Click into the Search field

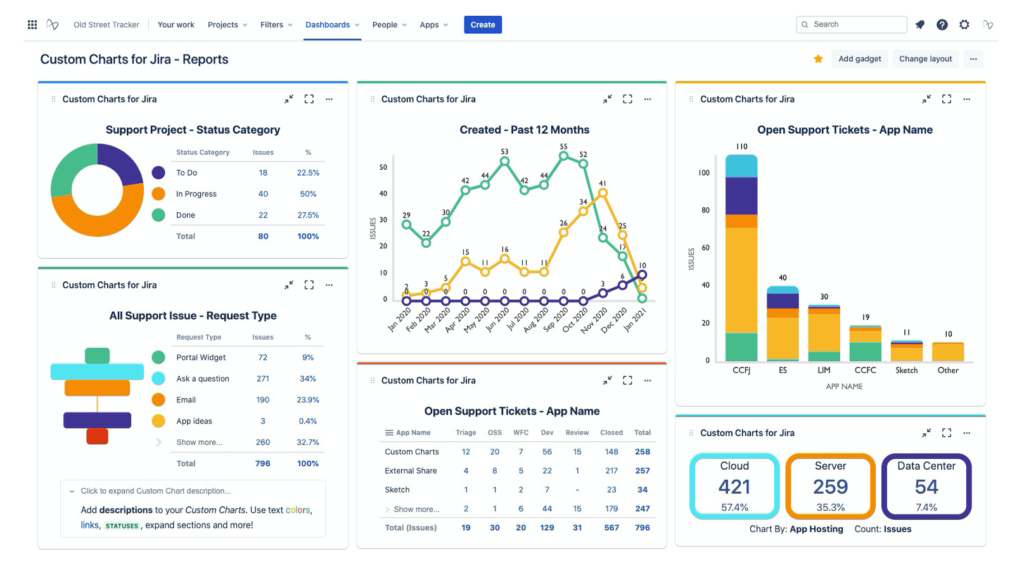tap(852, 24)
